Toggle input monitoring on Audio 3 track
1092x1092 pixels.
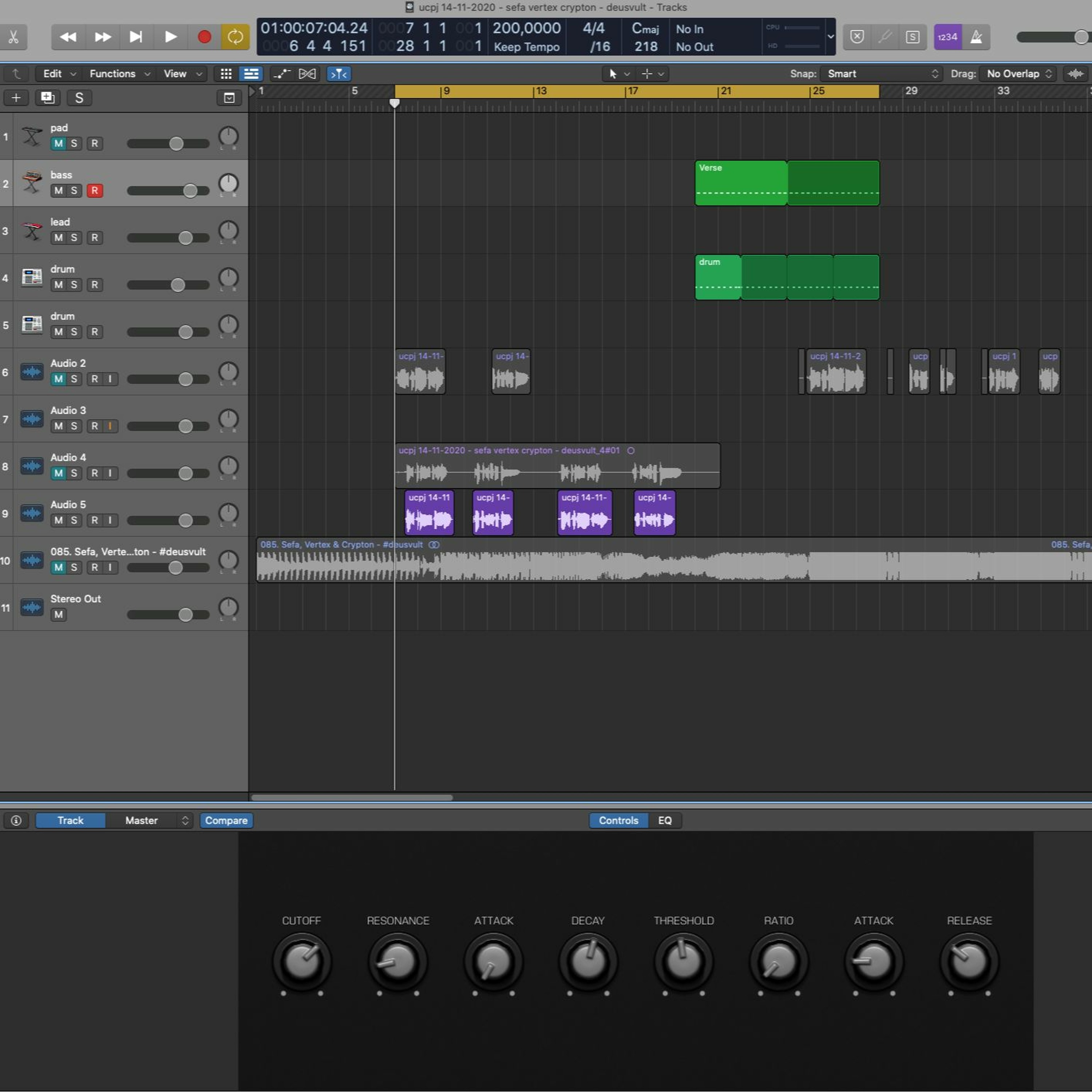(x=110, y=426)
